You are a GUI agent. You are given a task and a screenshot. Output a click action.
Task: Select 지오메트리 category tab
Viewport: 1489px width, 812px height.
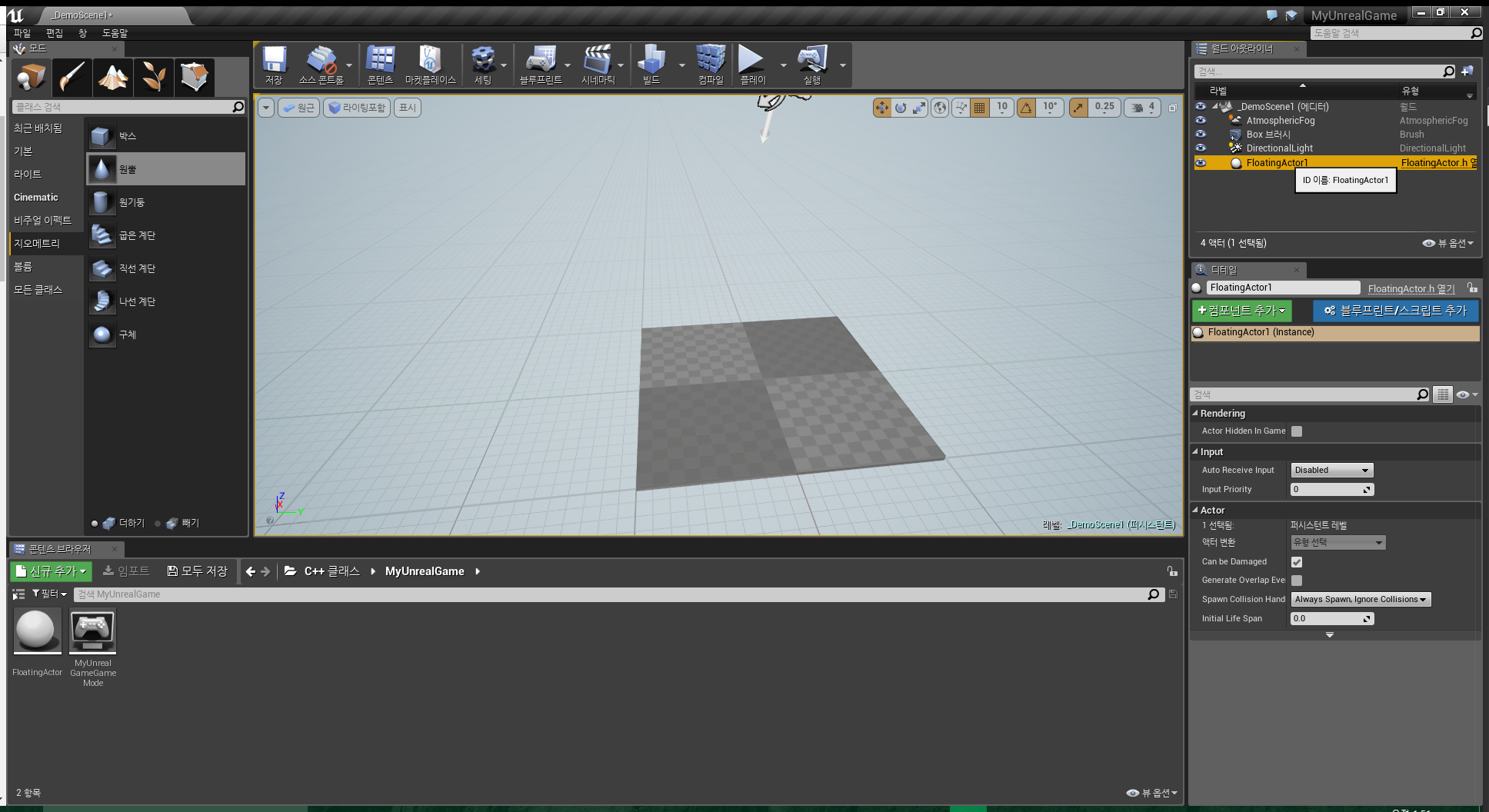46,244
